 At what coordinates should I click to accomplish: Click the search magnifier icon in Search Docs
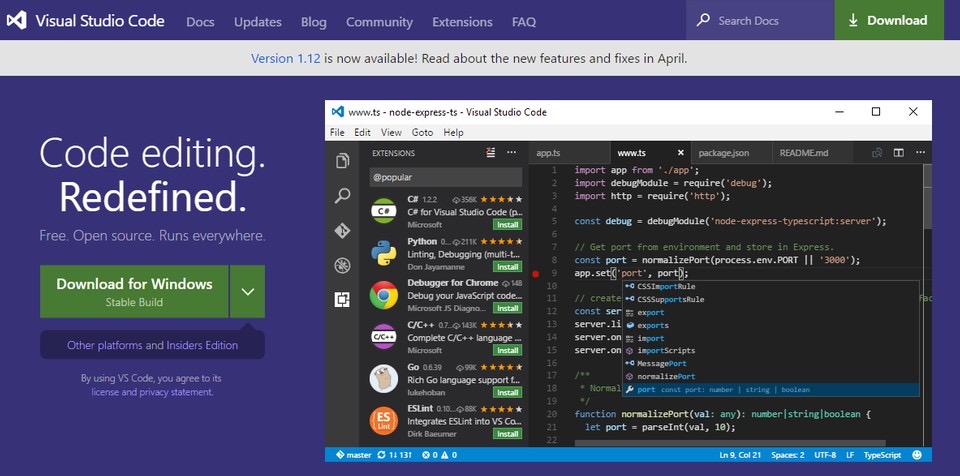click(x=703, y=20)
